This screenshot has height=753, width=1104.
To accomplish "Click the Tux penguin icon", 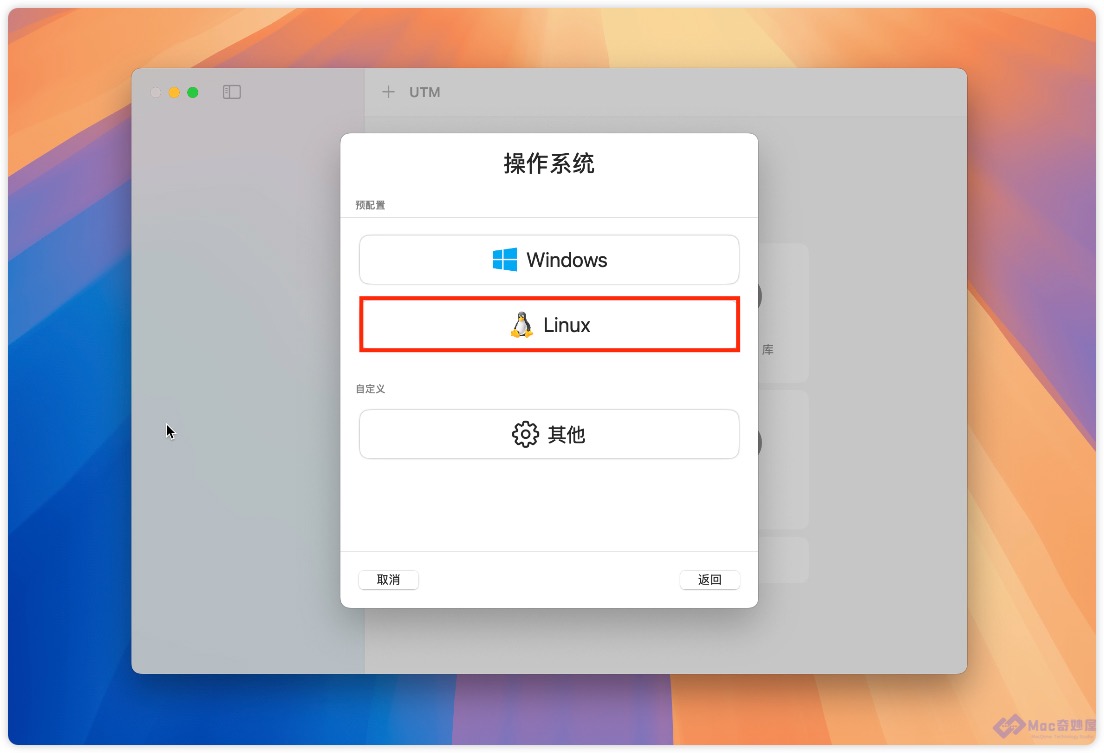I will [x=522, y=325].
